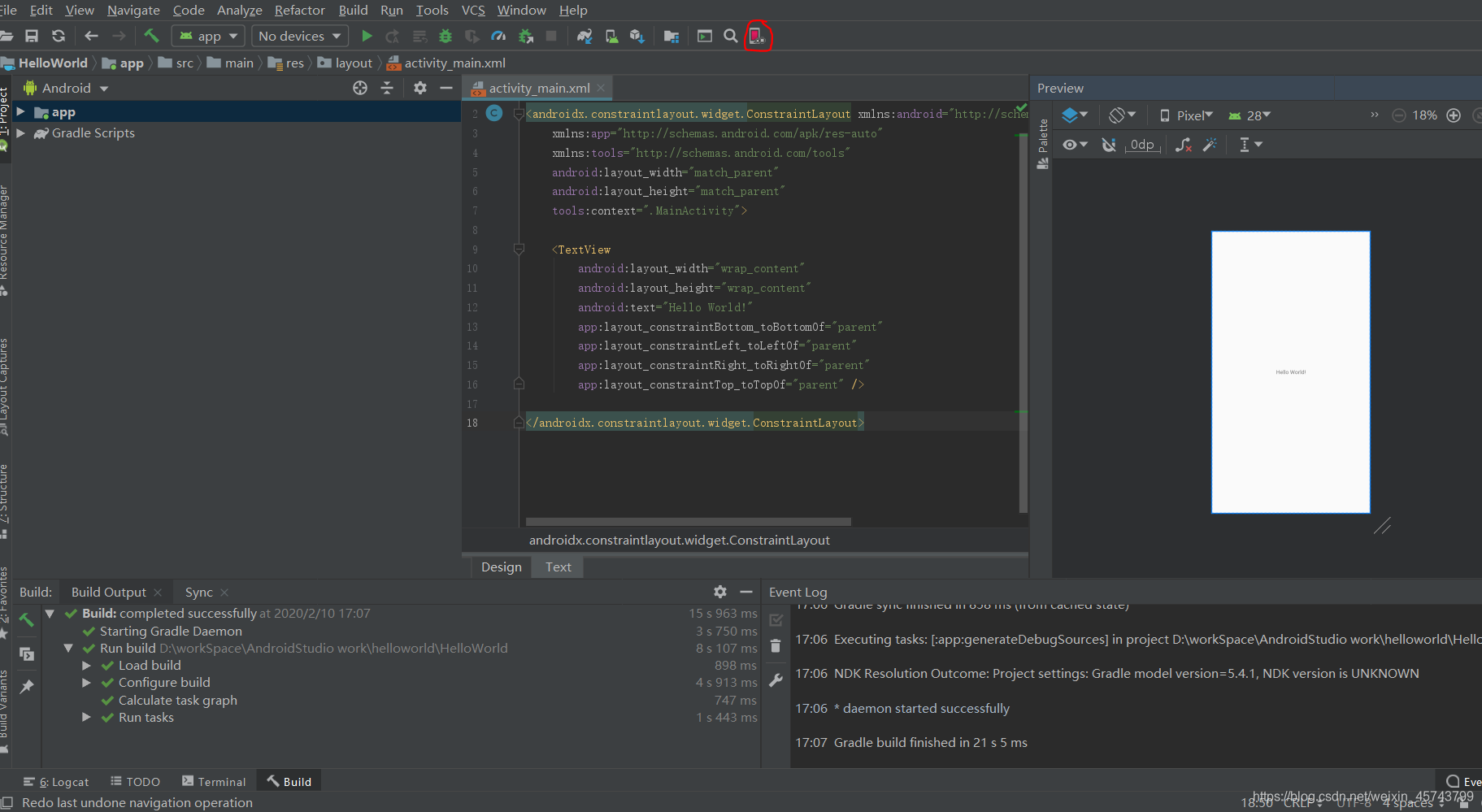Open Palette side tab in preview

[1043, 144]
